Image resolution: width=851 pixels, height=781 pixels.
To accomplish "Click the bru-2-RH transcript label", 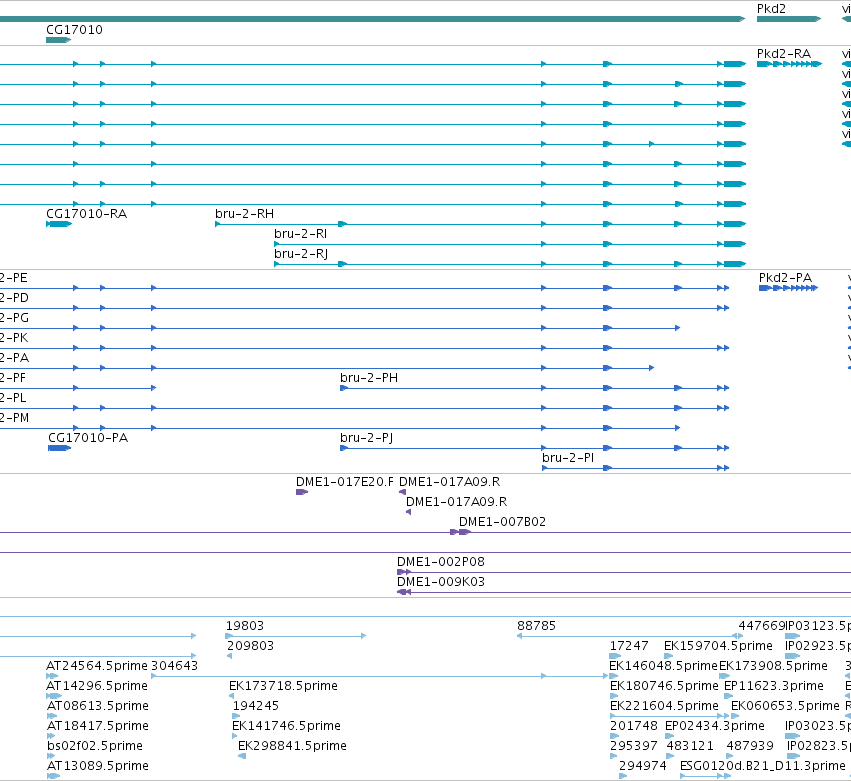I will 244,214.
